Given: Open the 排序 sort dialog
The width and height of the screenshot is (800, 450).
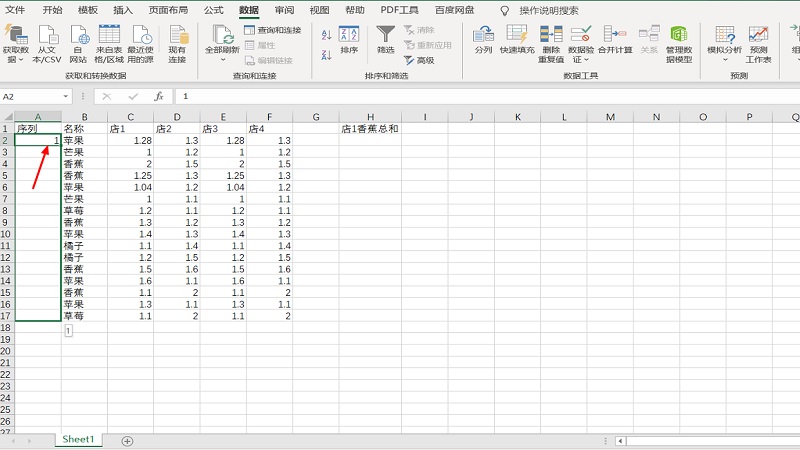Looking at the screenshot, I should point(349,38).
